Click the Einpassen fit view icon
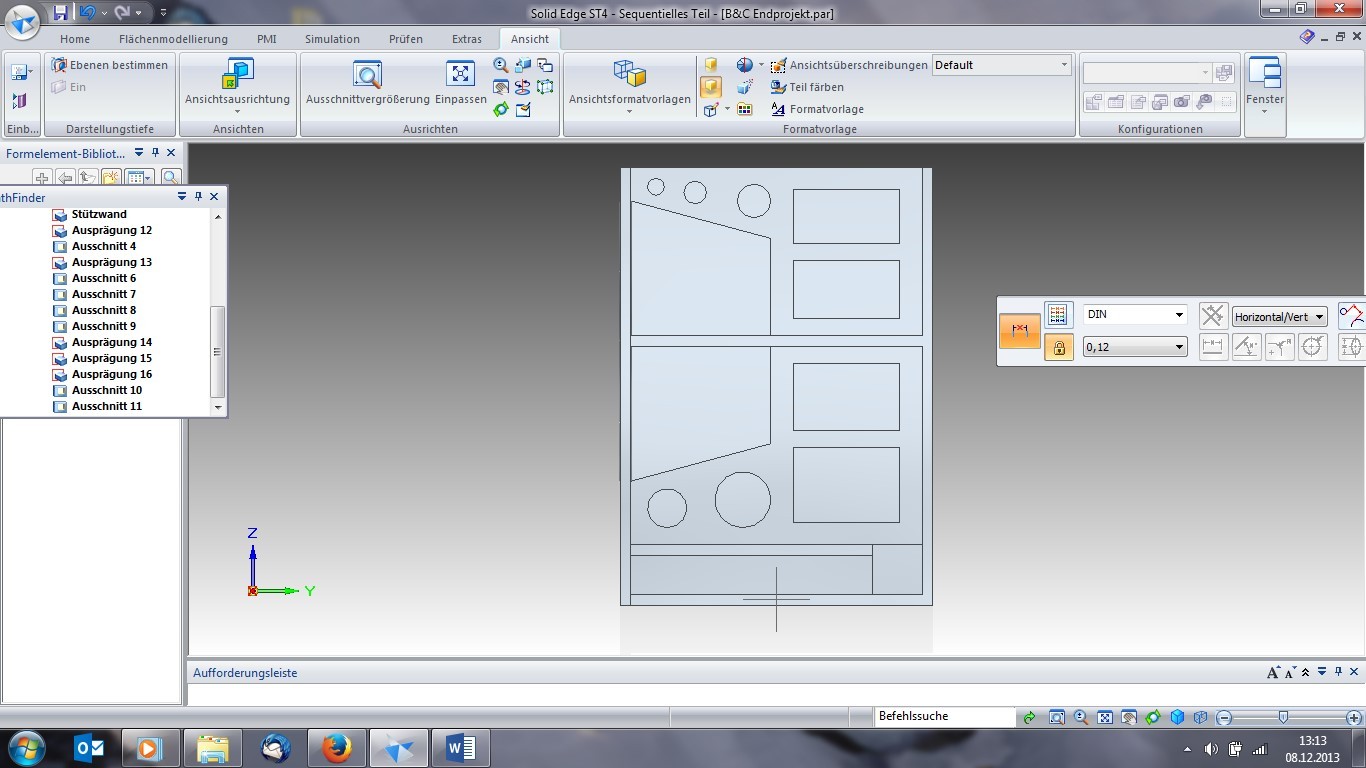 pos(460,75)
